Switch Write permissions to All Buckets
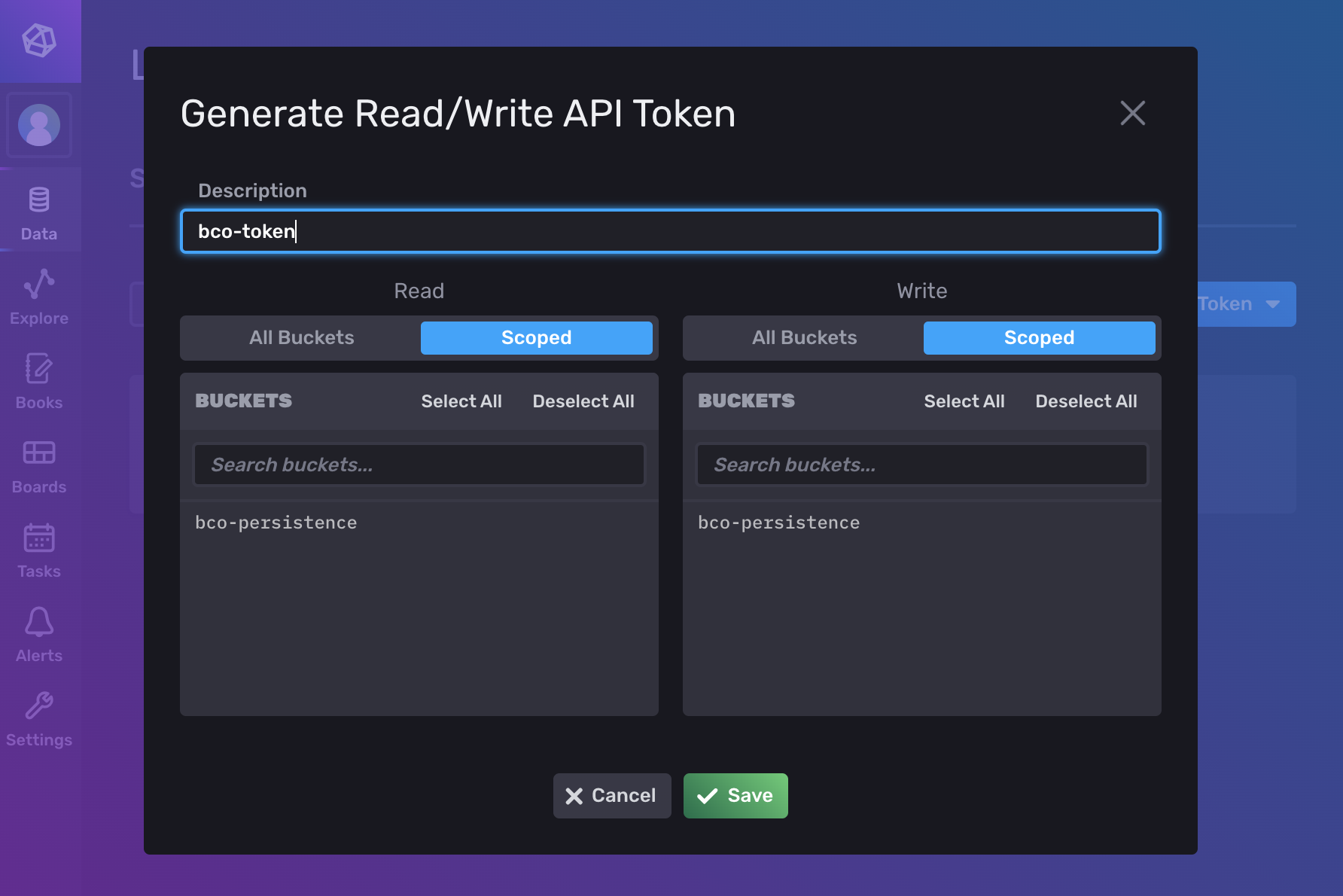The image size is (1343, 896). pos(804,337)
